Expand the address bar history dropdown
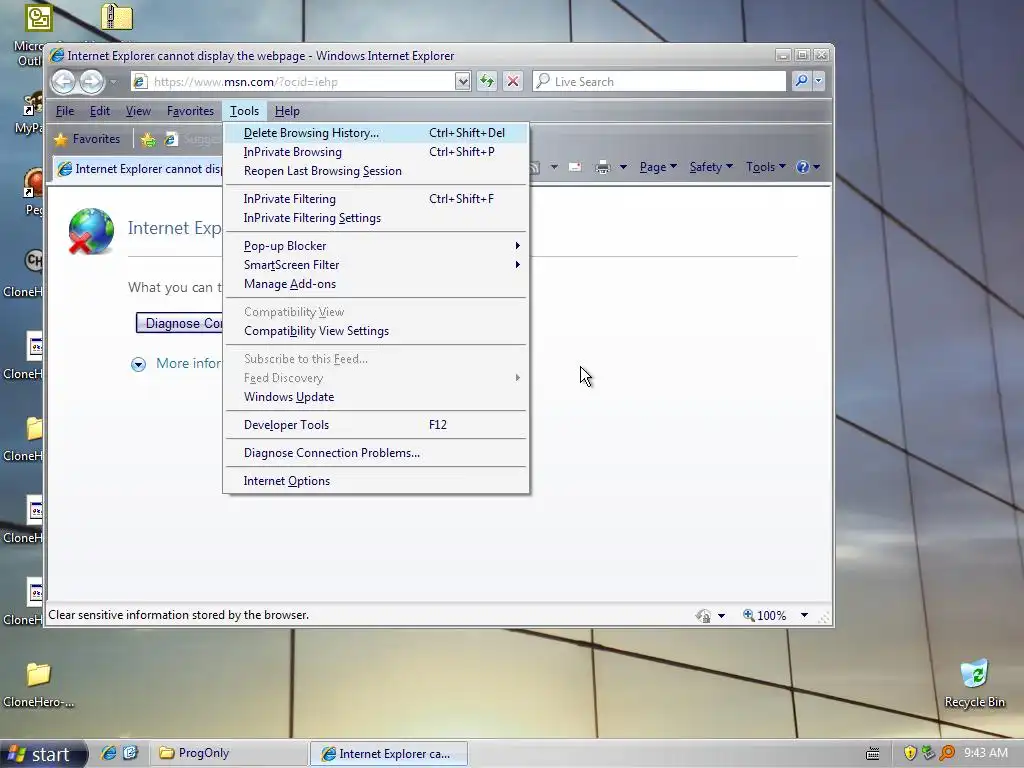 pyautogui.click(x=462, y=82)
